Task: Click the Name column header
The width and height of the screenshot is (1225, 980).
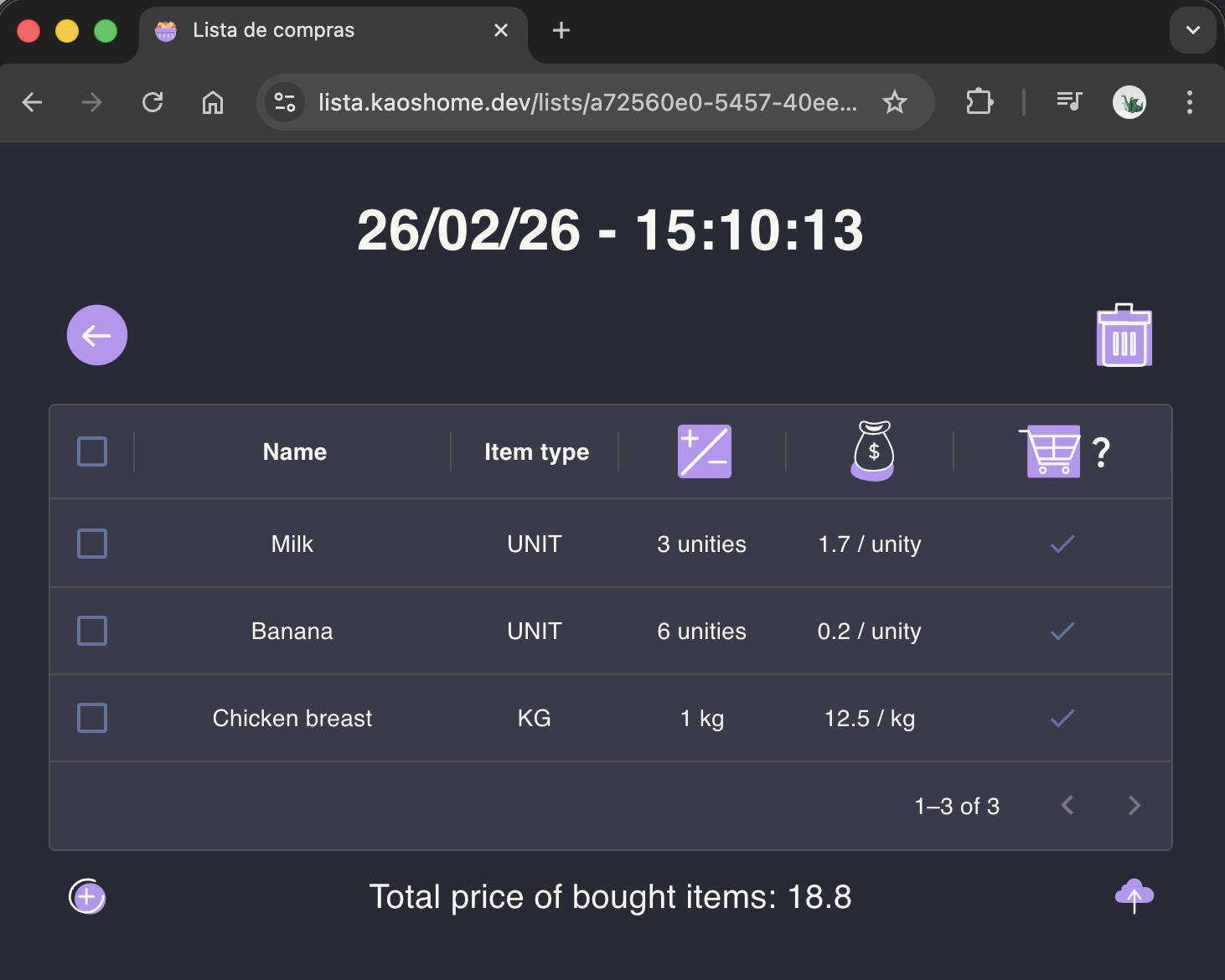Action: tap(294, 451)
